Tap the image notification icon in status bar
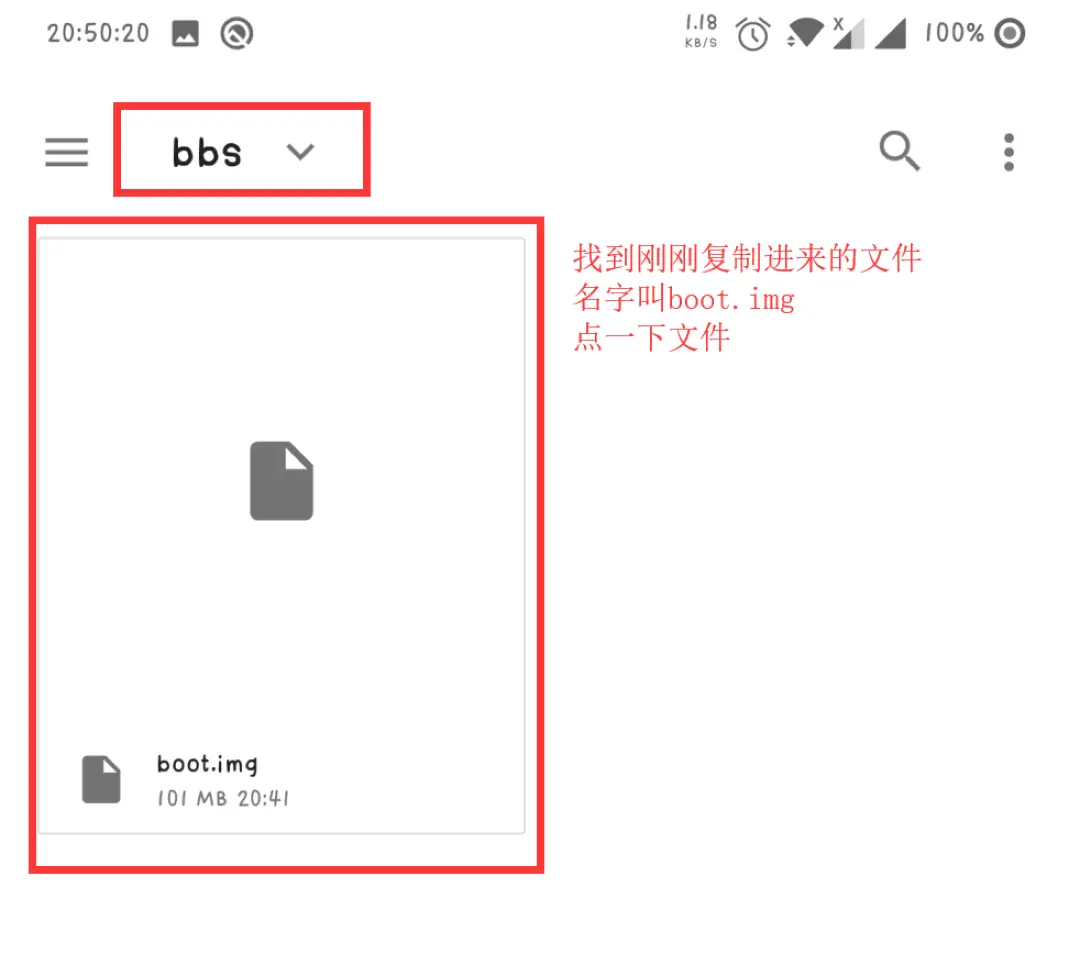The width and height of the screenshot is (1080, 954). pyautogui.click(x=185, y=33)
